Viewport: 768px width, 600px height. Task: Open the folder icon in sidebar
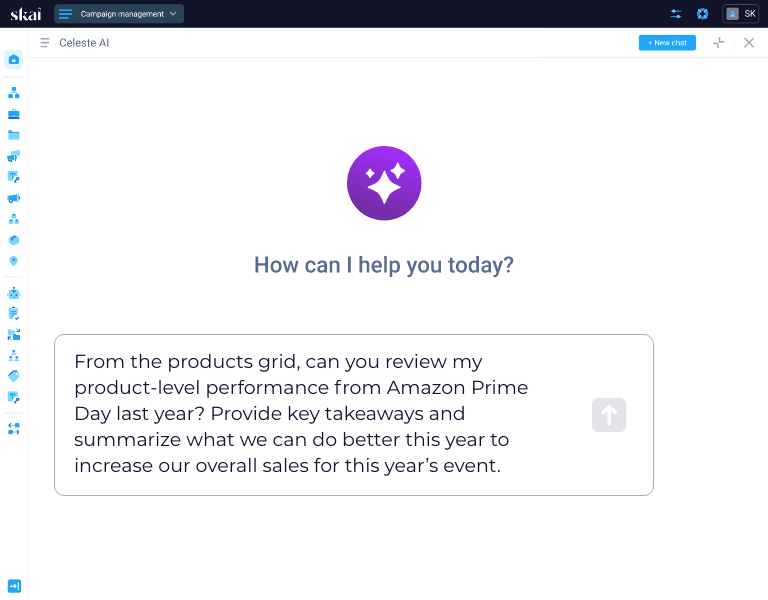click(x=14, y=135)
